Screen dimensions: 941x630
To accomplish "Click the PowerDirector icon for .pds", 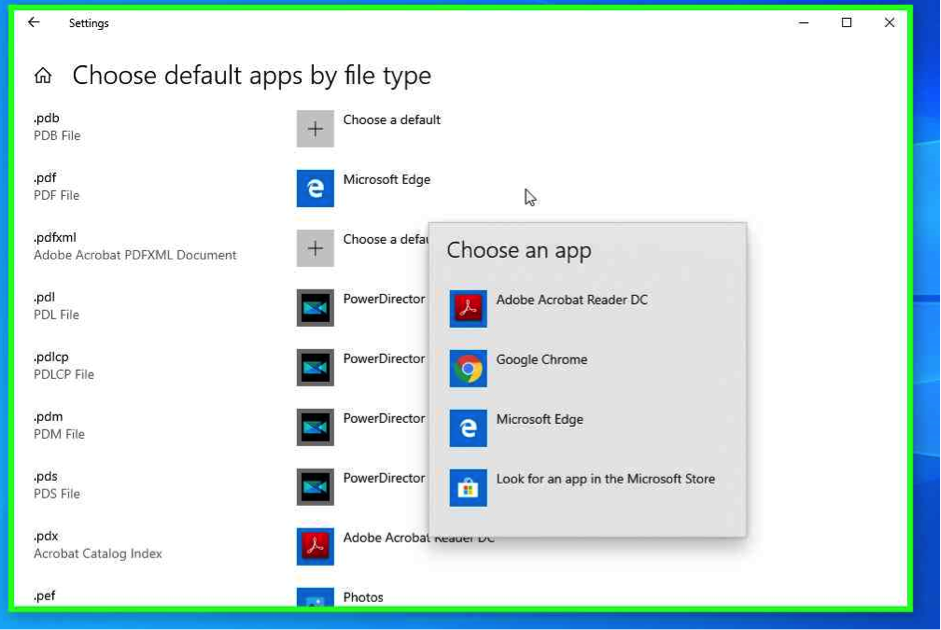I will click(x=315, y=487).
